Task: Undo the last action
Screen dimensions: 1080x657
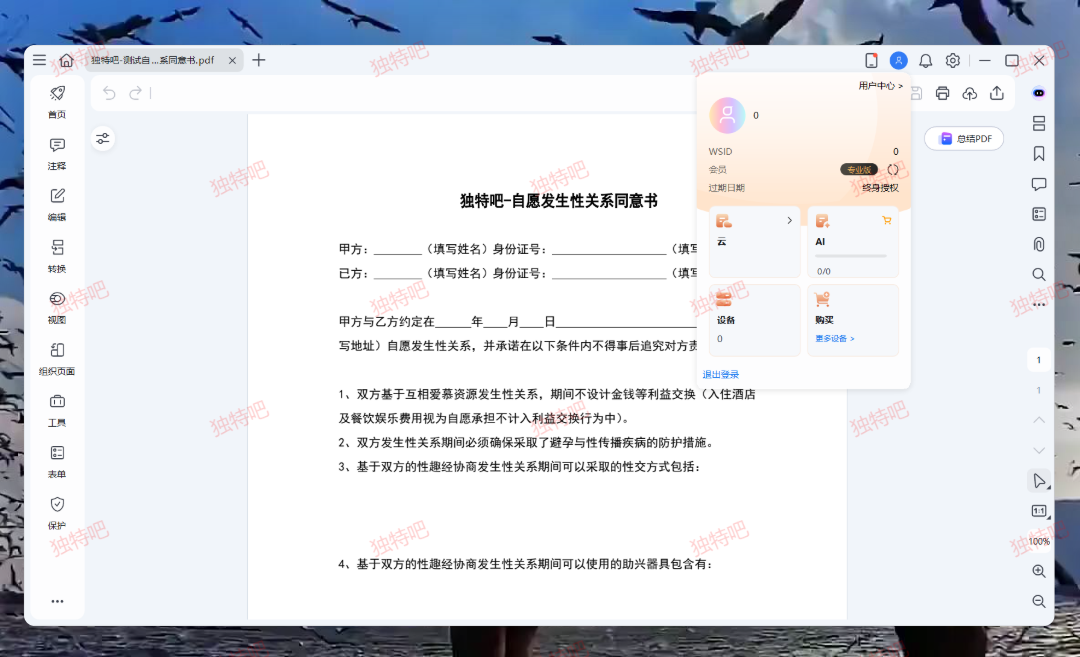Action: click(x=109, y=93)
